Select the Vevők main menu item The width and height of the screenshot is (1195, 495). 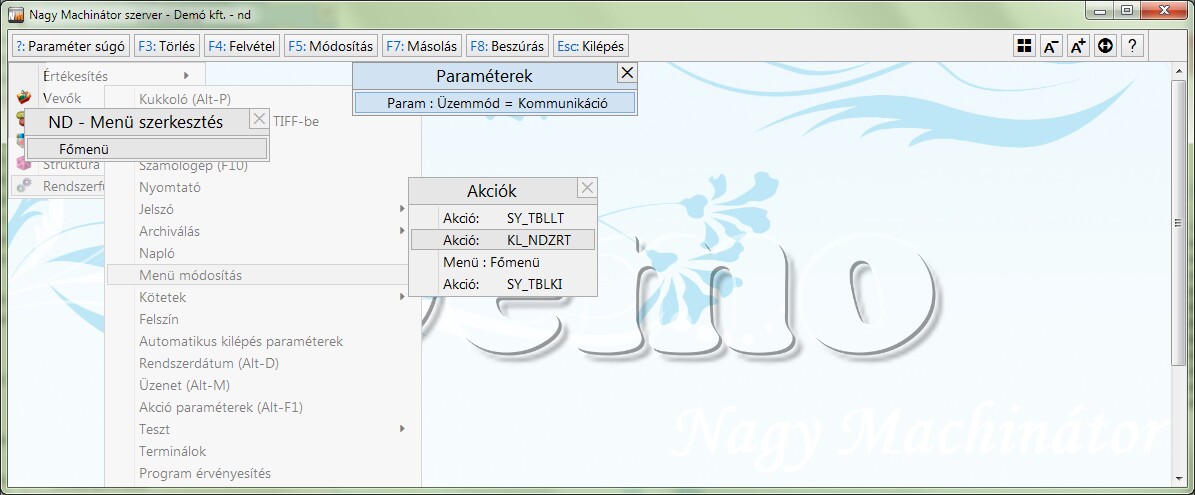(62, 98)
